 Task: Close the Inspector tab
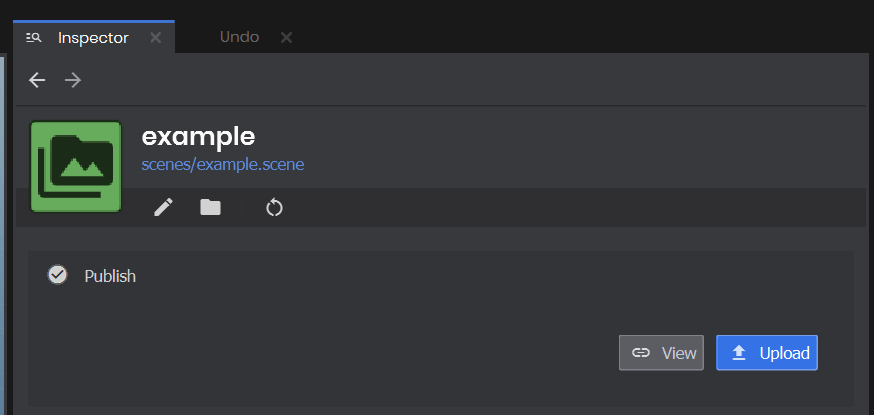[x=155, y=38]
